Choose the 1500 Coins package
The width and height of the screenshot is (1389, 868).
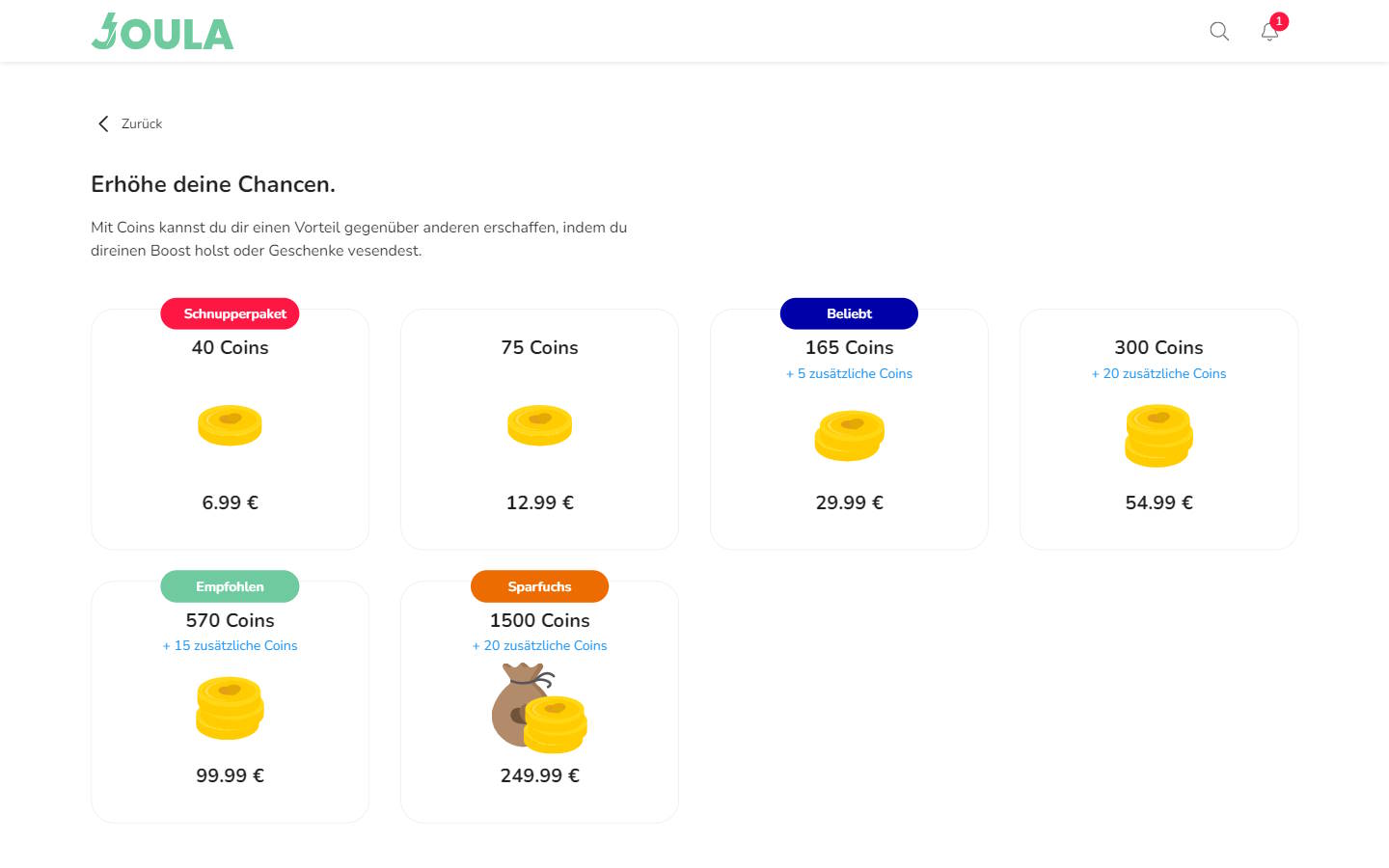[x=539, y=702]
